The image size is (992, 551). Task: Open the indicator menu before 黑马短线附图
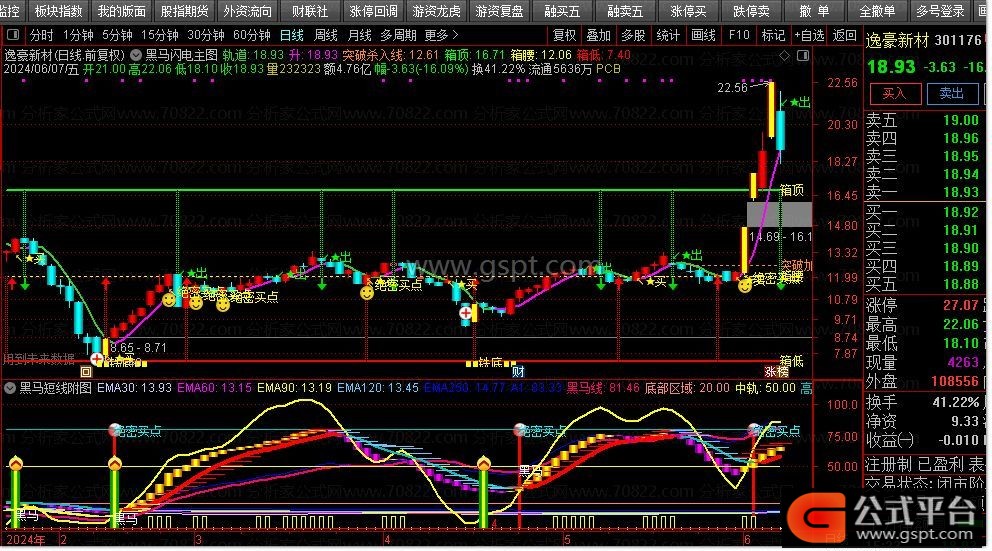click(x=9, y=388)
